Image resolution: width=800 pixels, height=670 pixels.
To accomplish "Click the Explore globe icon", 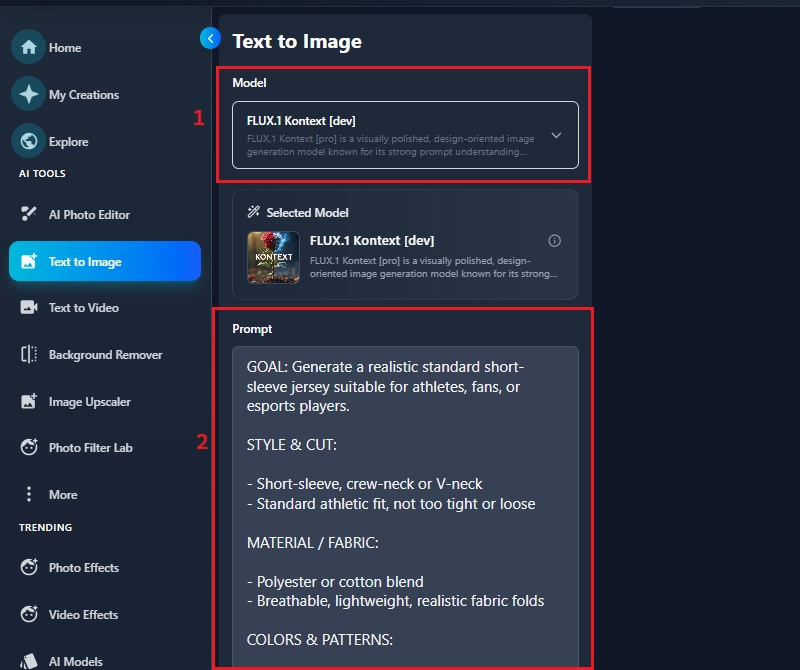I will 29,141.
